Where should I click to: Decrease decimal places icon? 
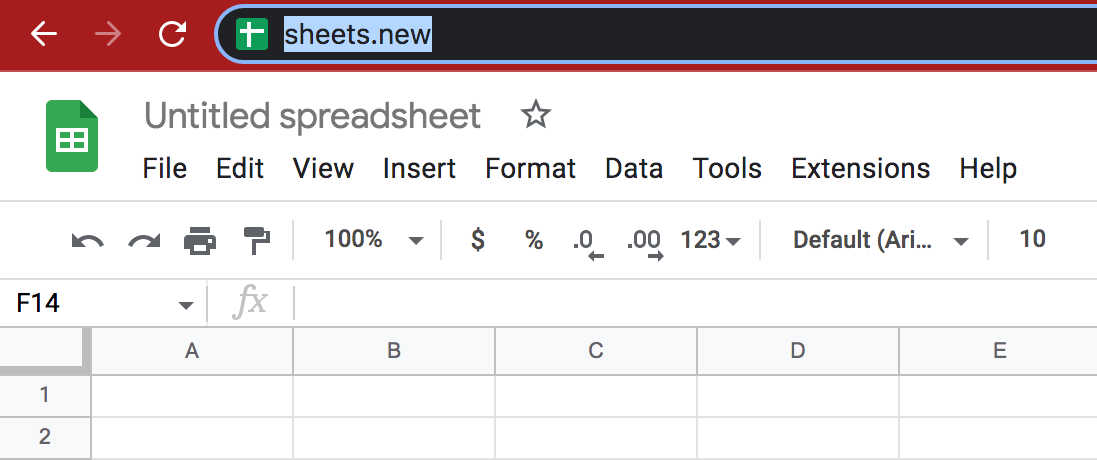click(588, 244)
